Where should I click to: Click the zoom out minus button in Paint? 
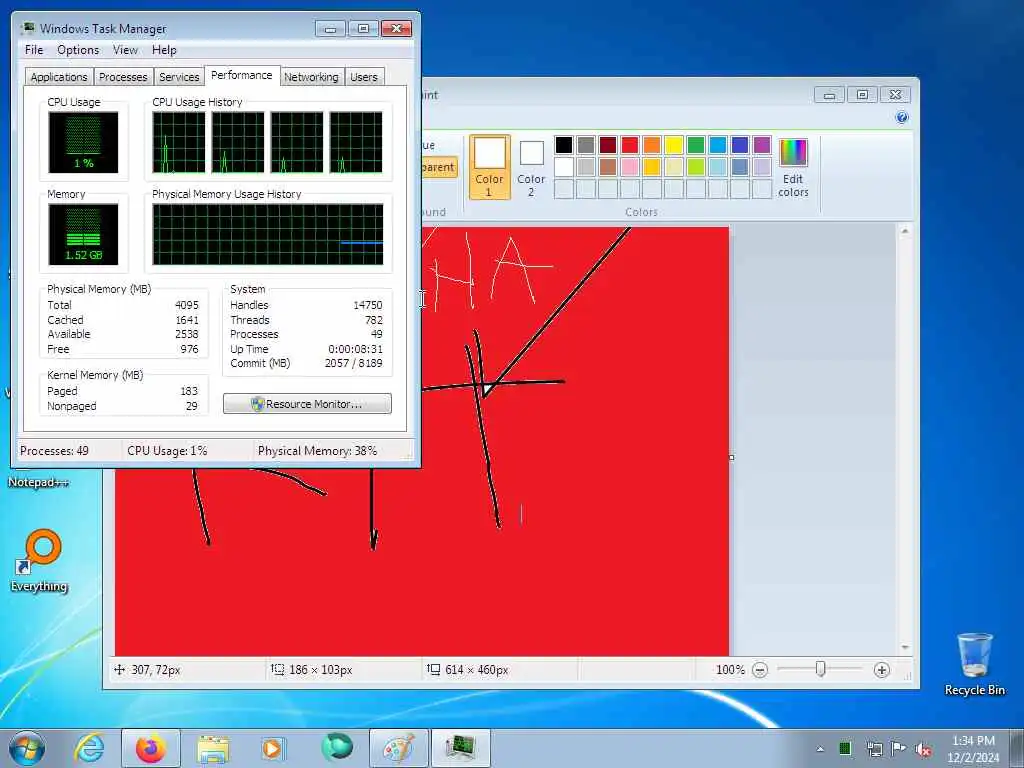760,669
